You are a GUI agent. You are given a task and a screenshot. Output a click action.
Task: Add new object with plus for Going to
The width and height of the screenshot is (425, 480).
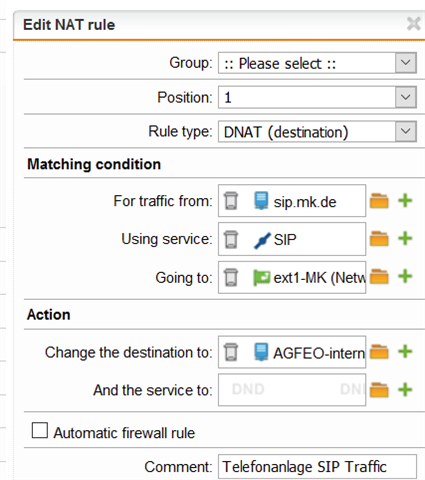point(405,276)
